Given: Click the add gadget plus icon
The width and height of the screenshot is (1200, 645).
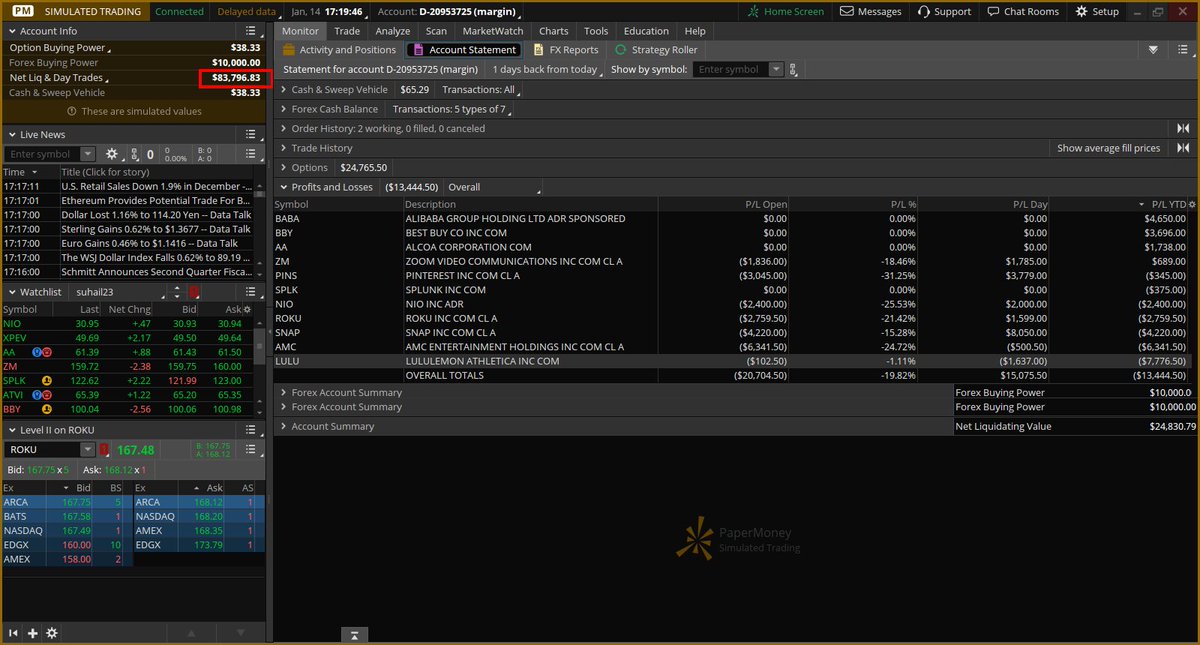Looking at the screenshot, I should [33, 633].
